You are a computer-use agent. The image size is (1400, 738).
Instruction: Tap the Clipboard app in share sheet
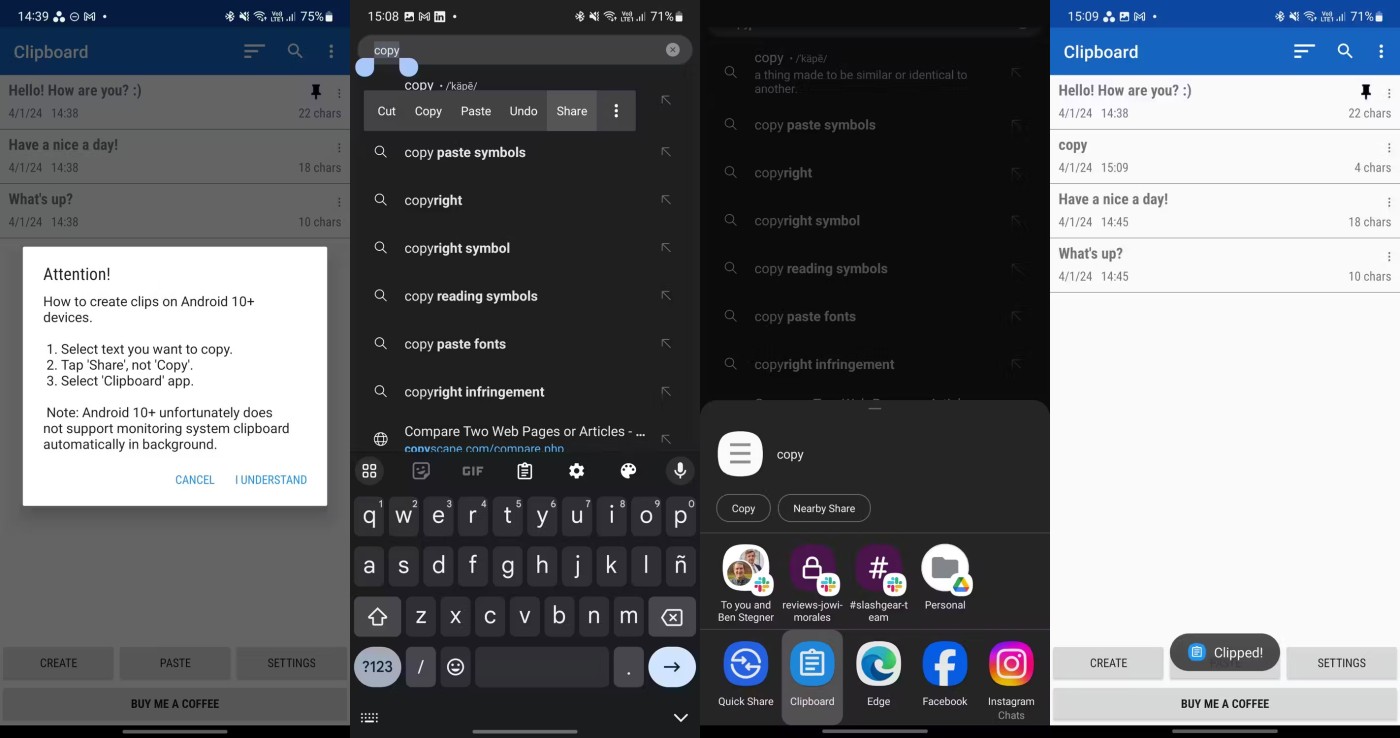pyautogui.click(x=811, y=674)
